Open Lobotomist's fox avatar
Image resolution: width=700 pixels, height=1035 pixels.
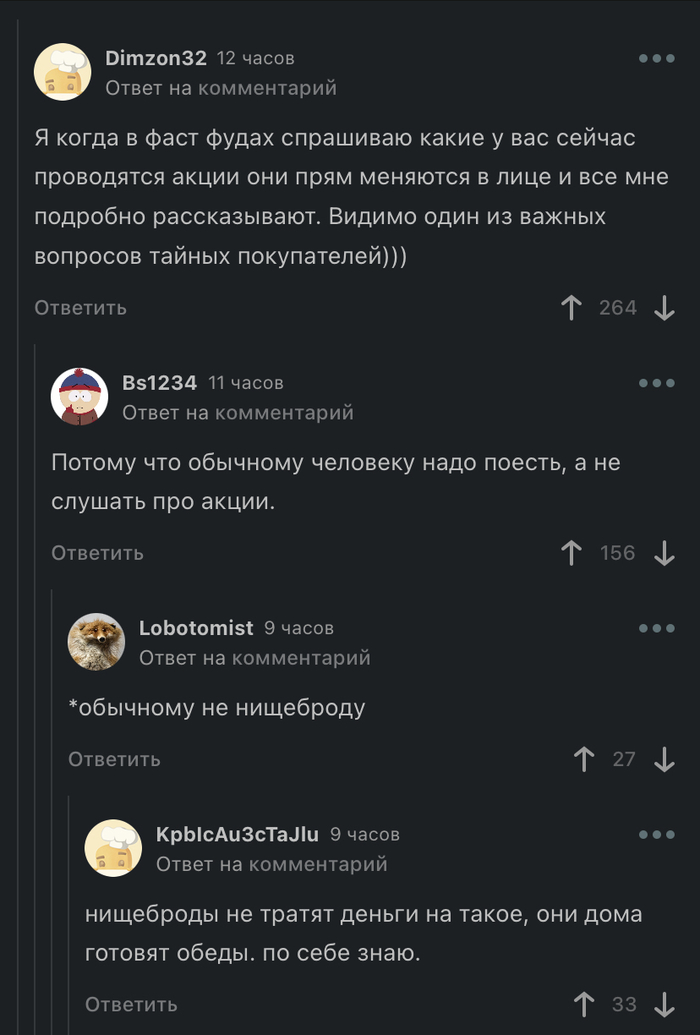[96, 641]
